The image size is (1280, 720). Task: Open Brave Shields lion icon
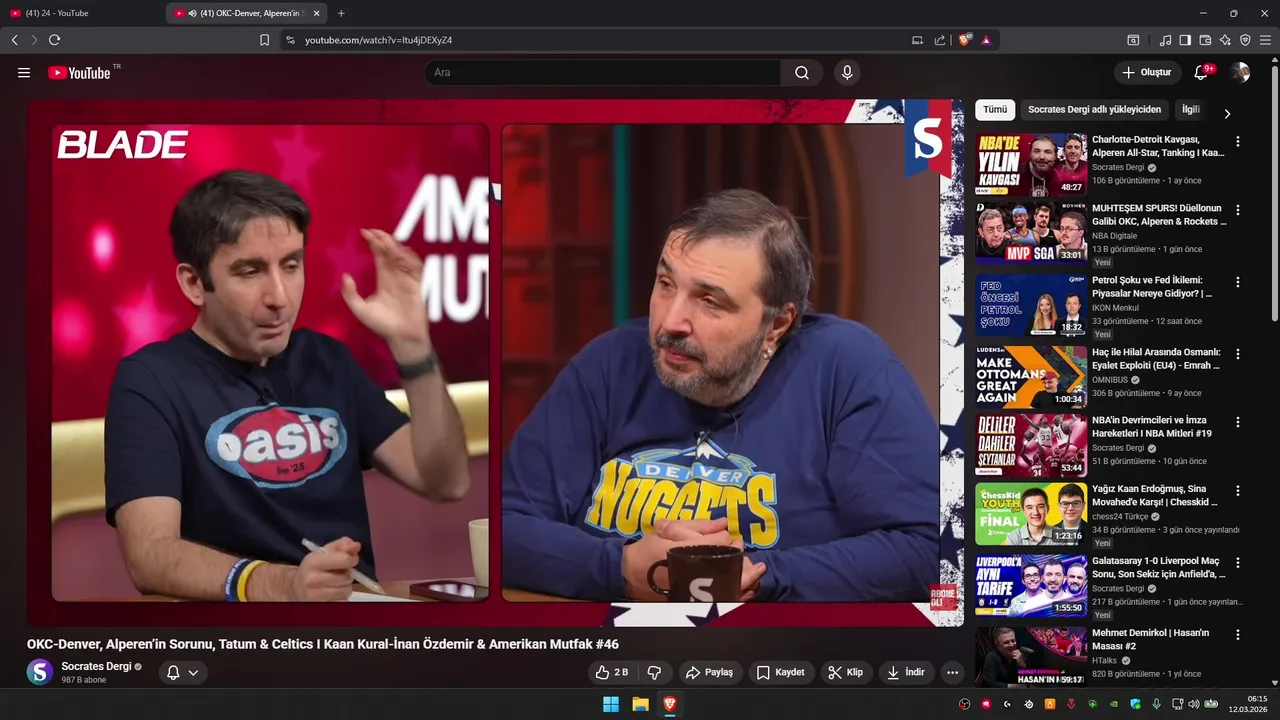[965, 40]
